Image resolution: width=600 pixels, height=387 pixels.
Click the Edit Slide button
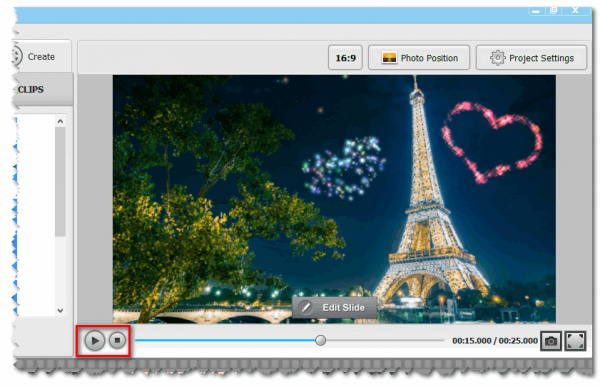335,307
